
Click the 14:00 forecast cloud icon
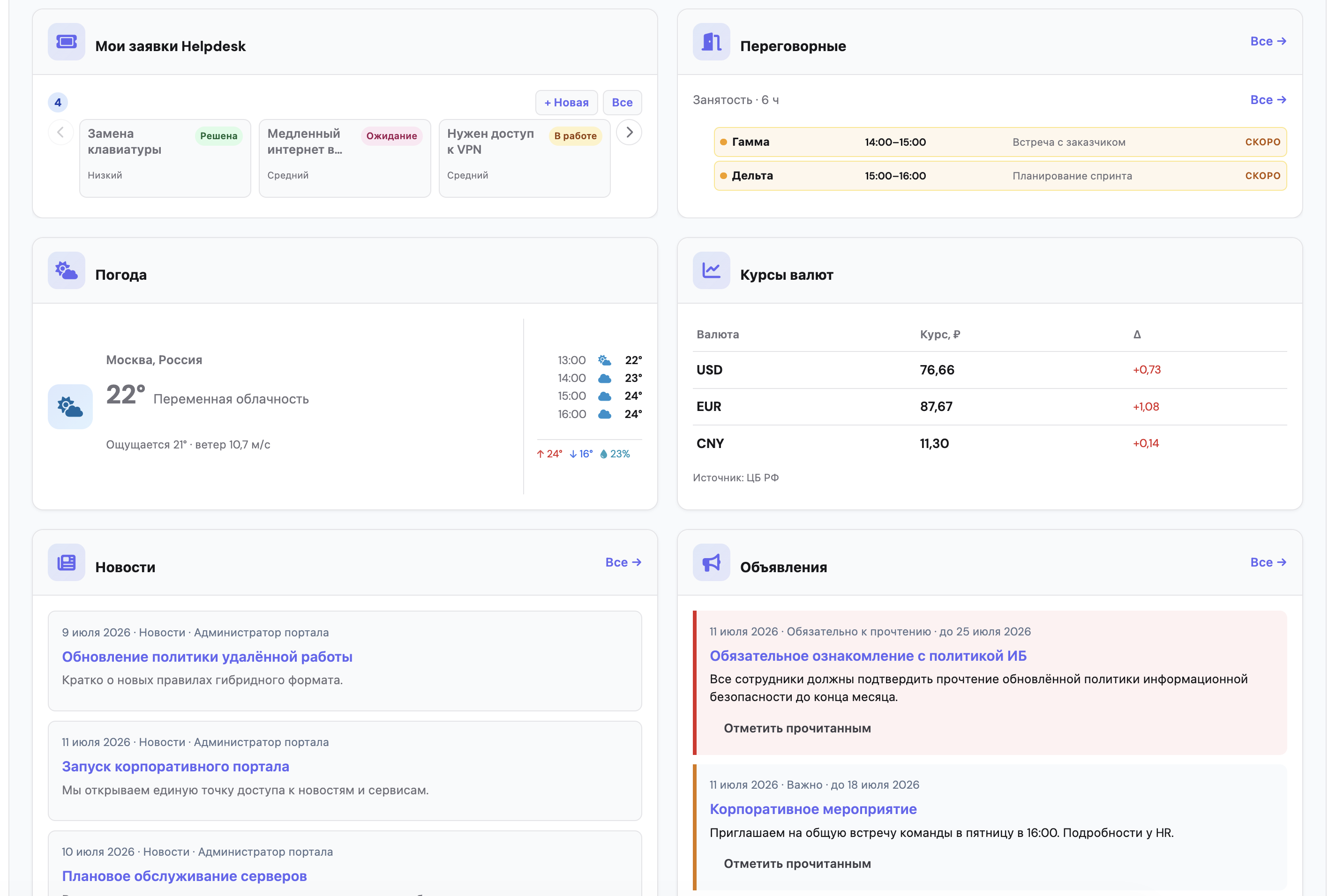(x=604, y=378)
